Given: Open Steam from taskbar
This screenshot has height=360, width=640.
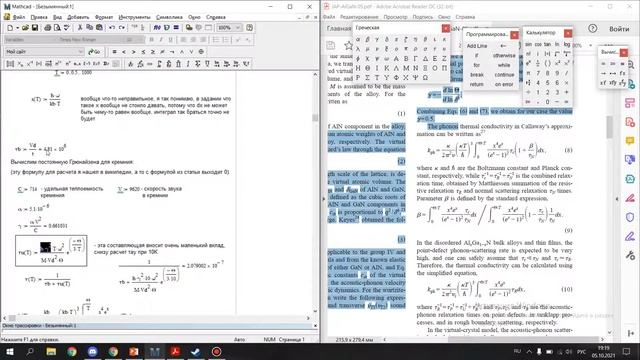Looking at the screenshot, I should 196,351.
